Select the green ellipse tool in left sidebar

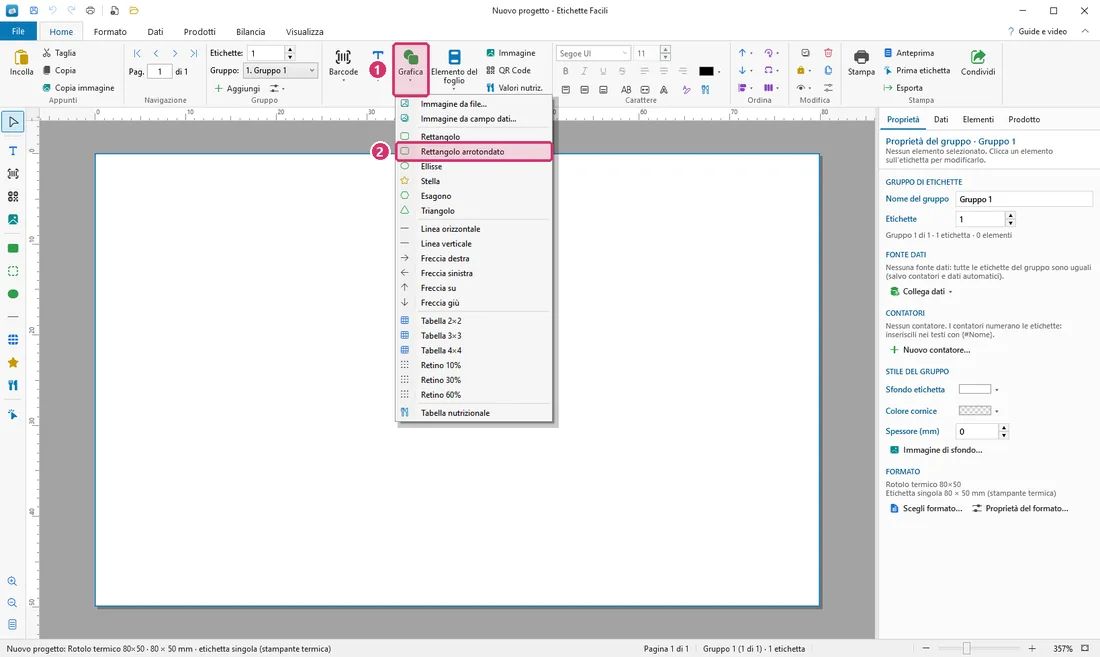point(13,294)
